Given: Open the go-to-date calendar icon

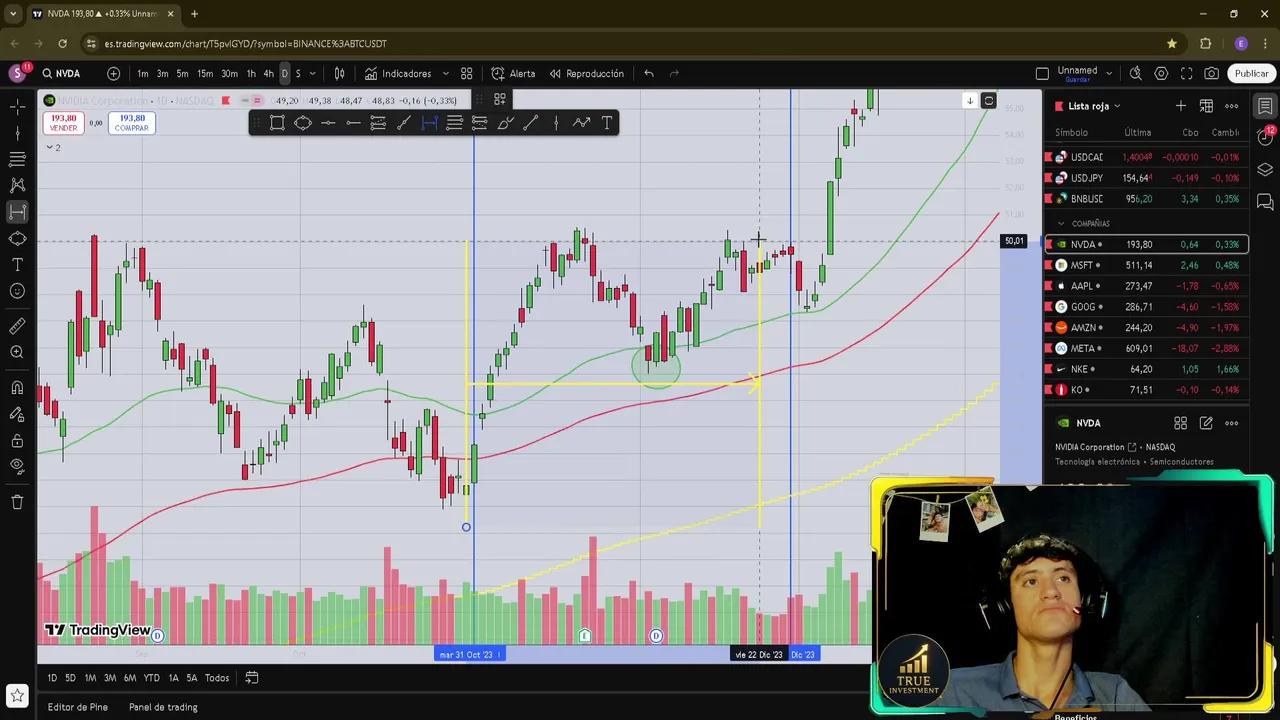Looking at the screenshot, I should point(252,678).
